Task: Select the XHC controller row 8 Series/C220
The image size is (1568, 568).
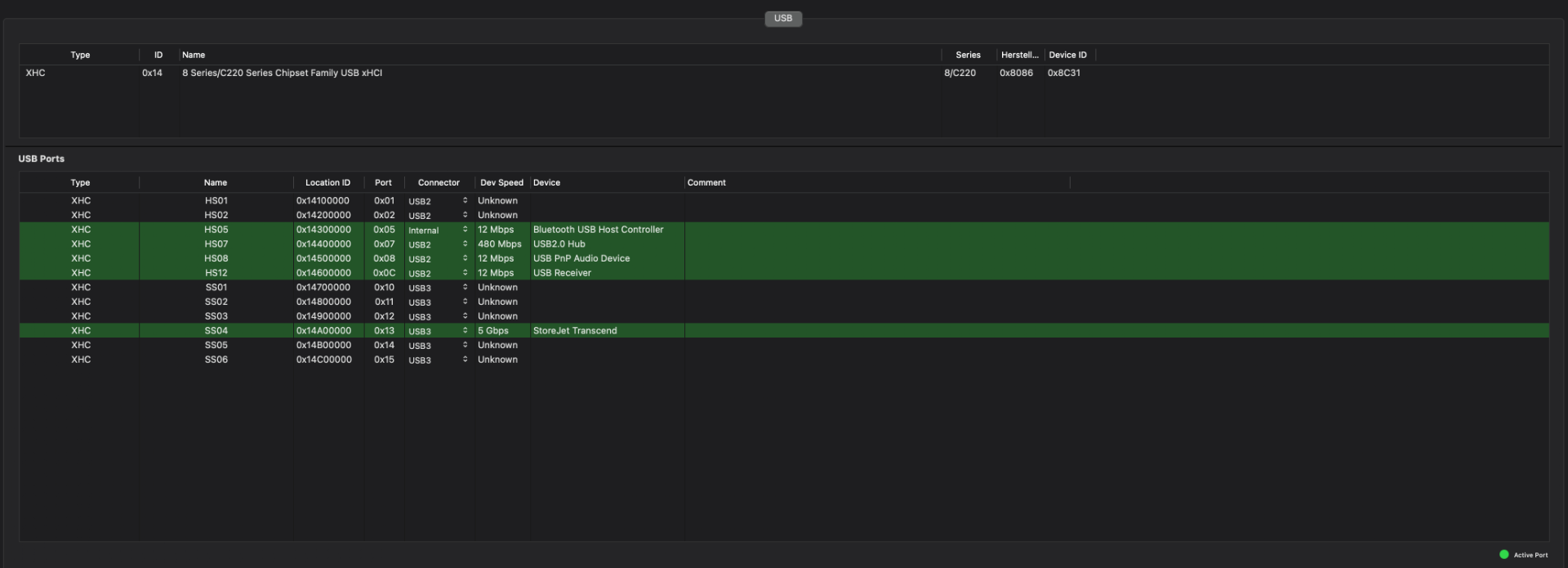Action: pos(282,73)
